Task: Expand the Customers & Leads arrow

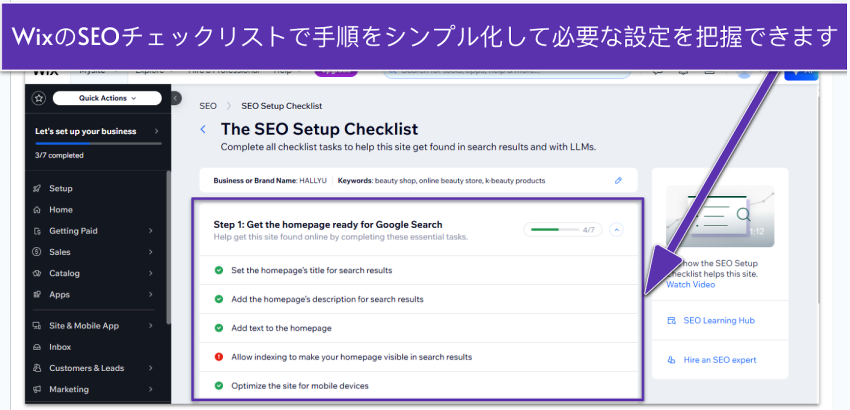Action: [151, 368]
